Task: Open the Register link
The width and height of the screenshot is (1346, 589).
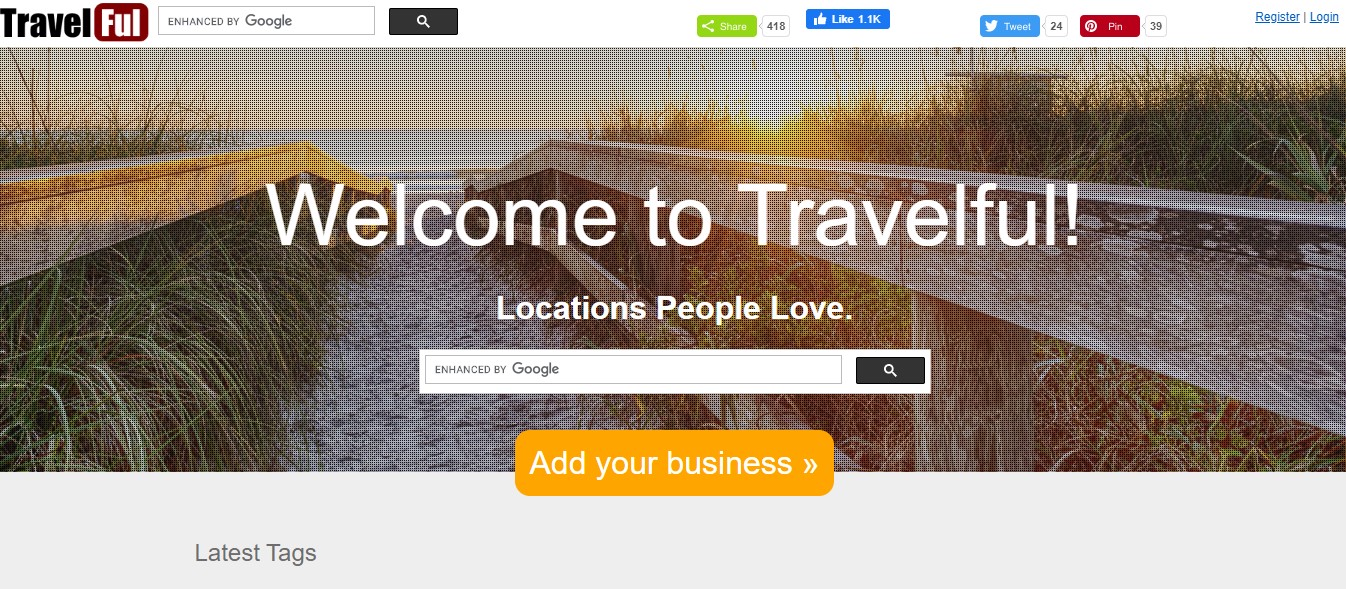Action: pos(1278,17)
